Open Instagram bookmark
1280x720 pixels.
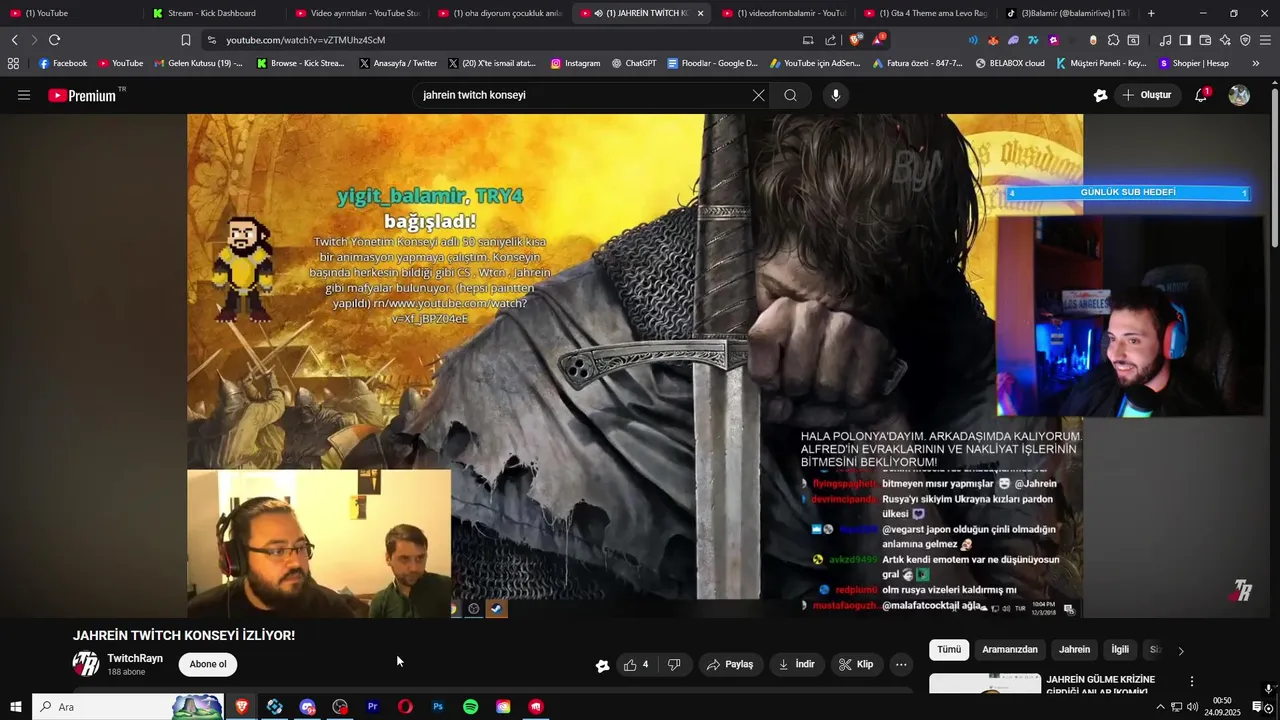click(x=575, y=63)
